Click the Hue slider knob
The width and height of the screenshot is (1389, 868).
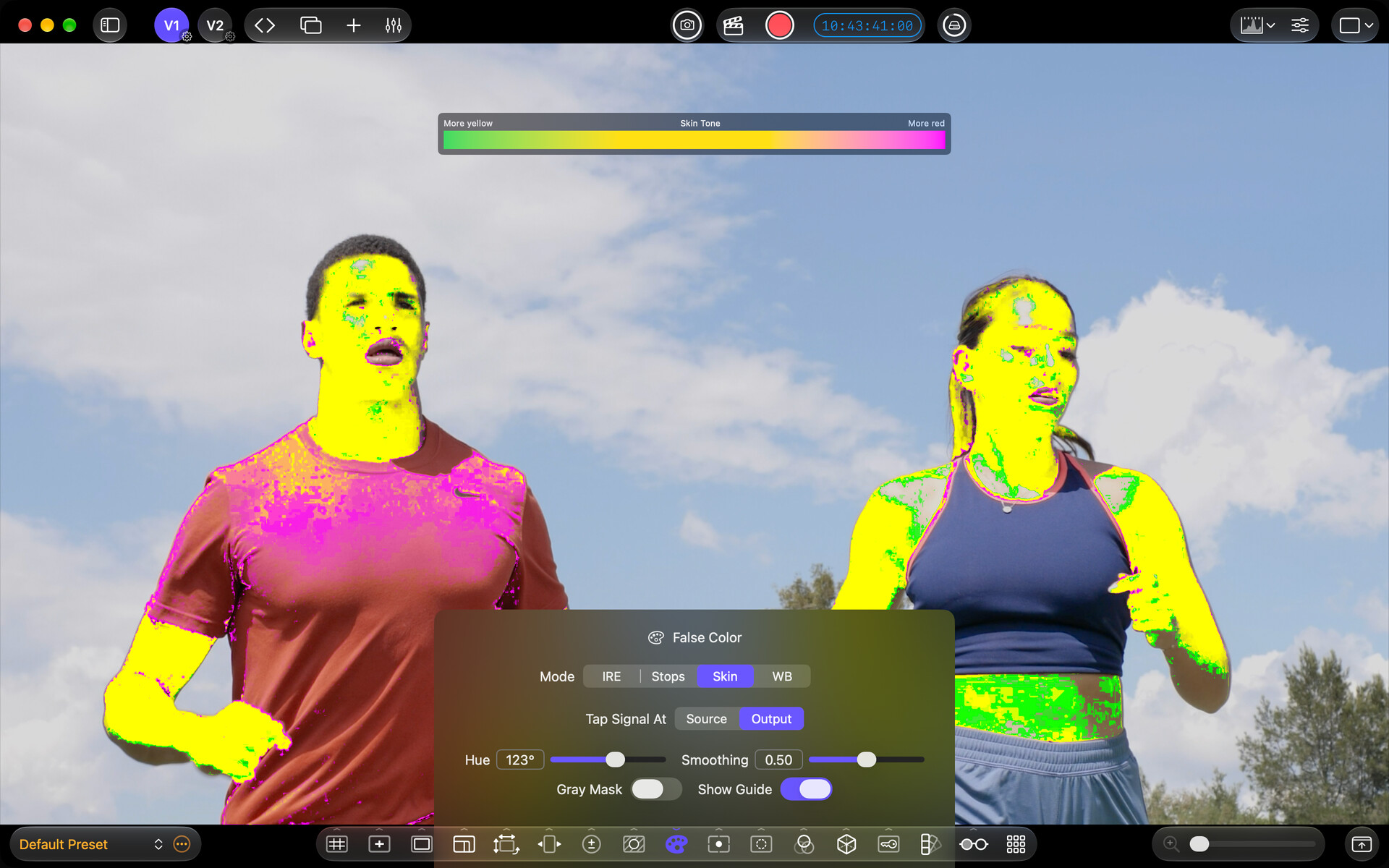615,759
